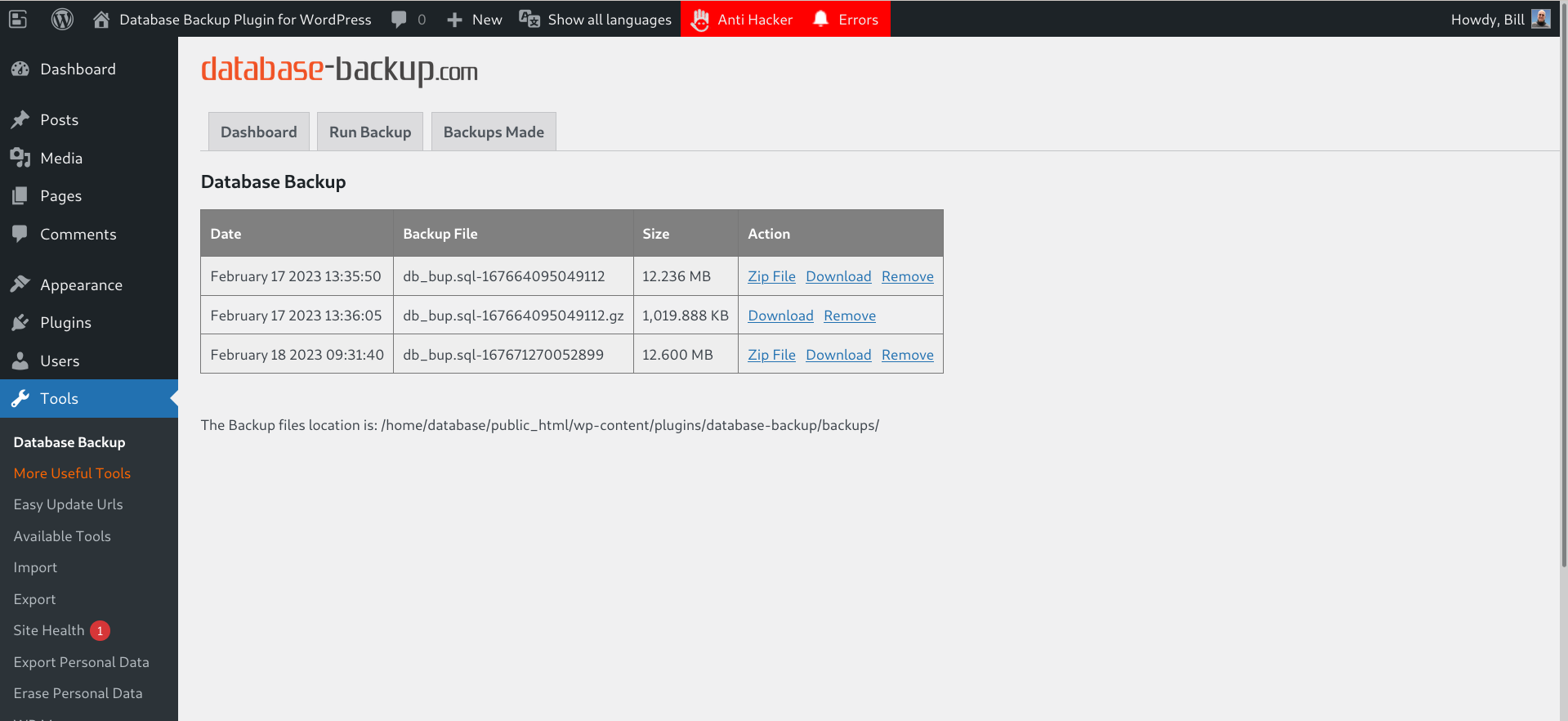Open the Import submenu item
1568x721 pixels.
coord(35,568)
